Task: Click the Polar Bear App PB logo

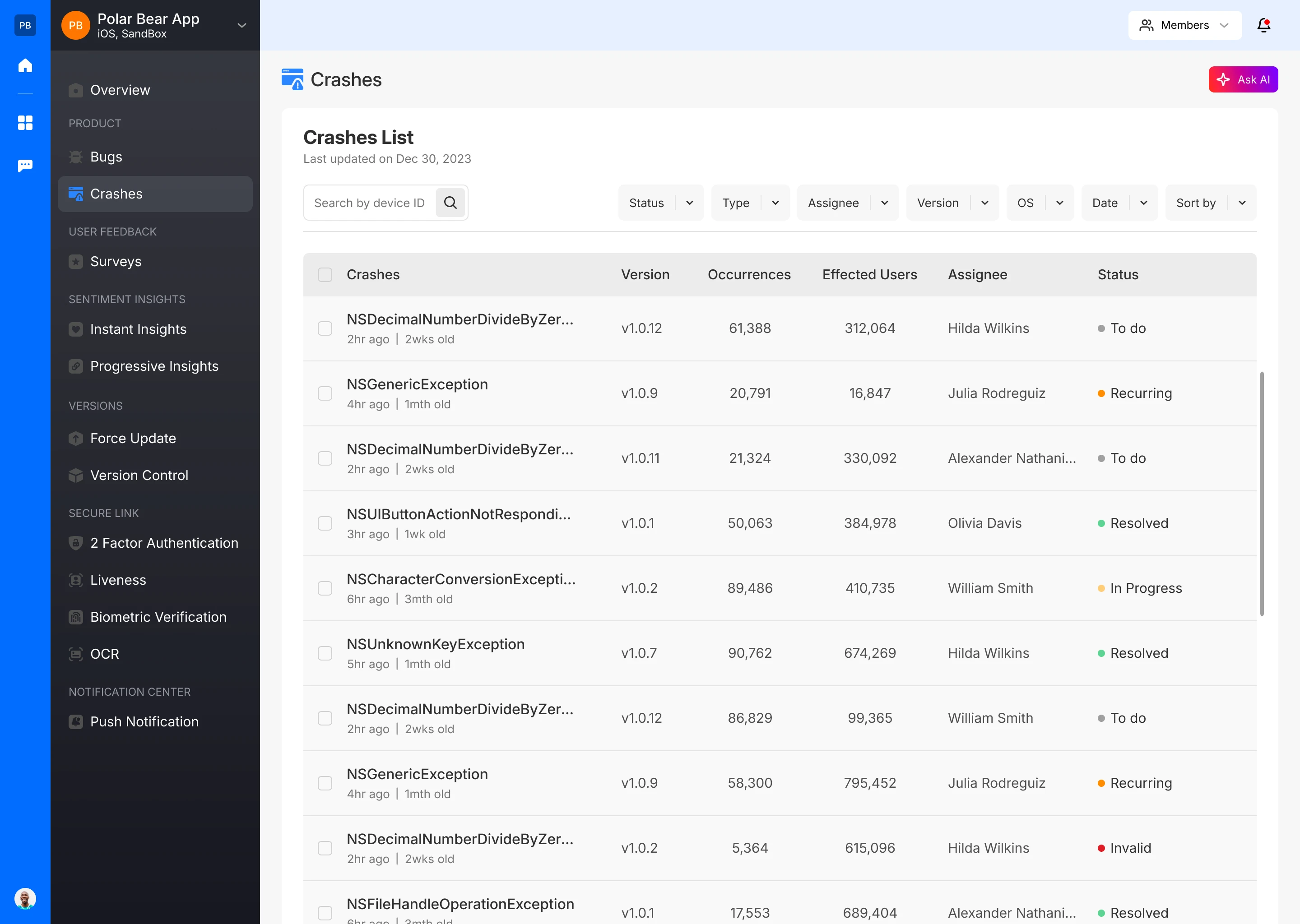Action: 76,25
